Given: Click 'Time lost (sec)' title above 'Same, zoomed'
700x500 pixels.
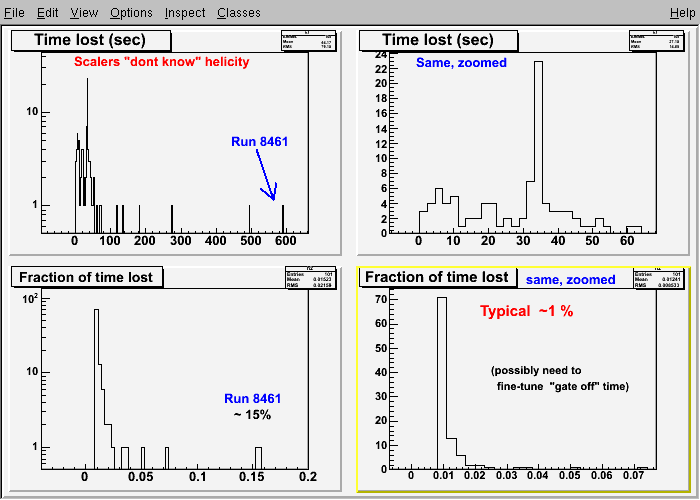Looking at the screenshot, I should click(x=438, y=40).
